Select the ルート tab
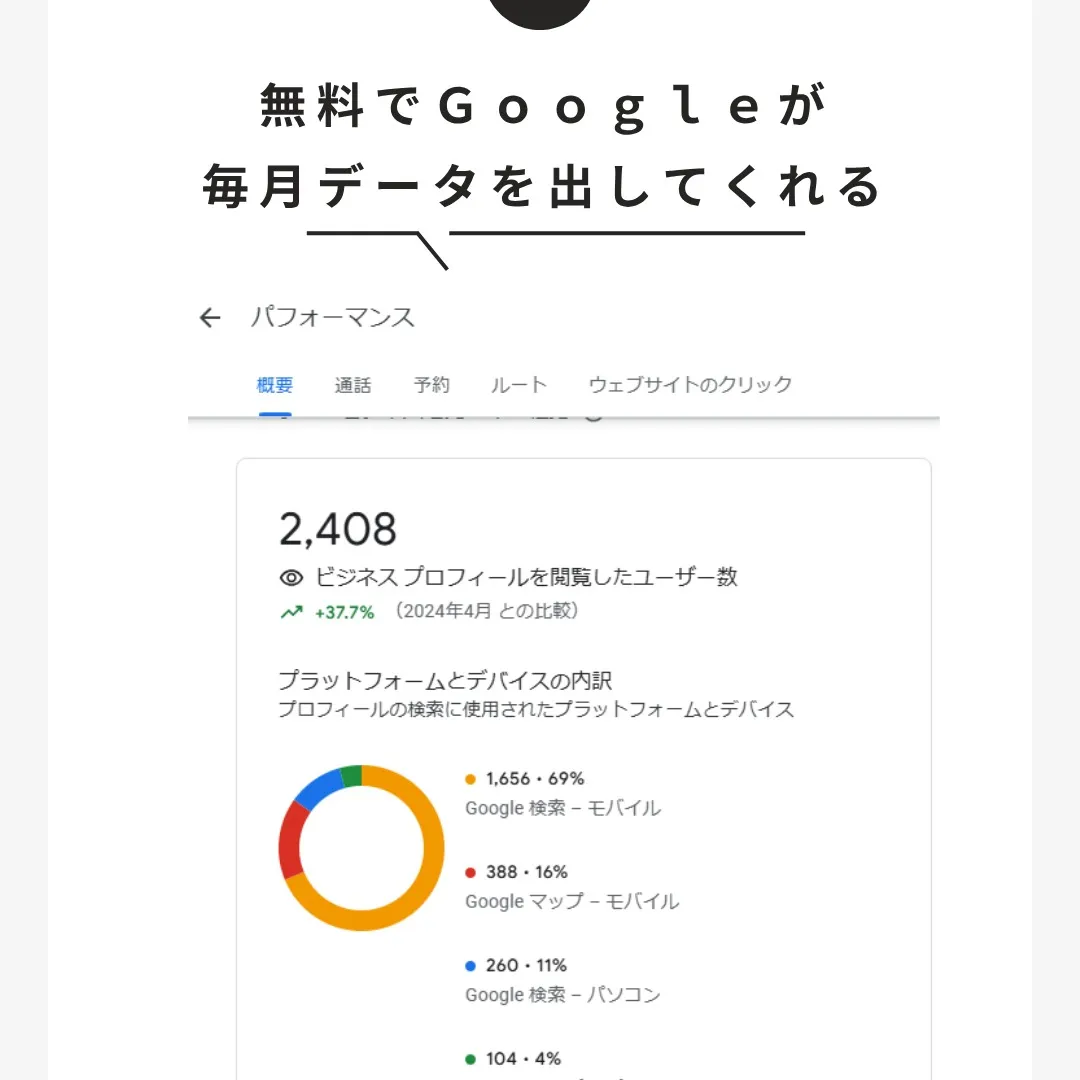This screenshot has height=1080, width=1080. [x=518, y=384]
